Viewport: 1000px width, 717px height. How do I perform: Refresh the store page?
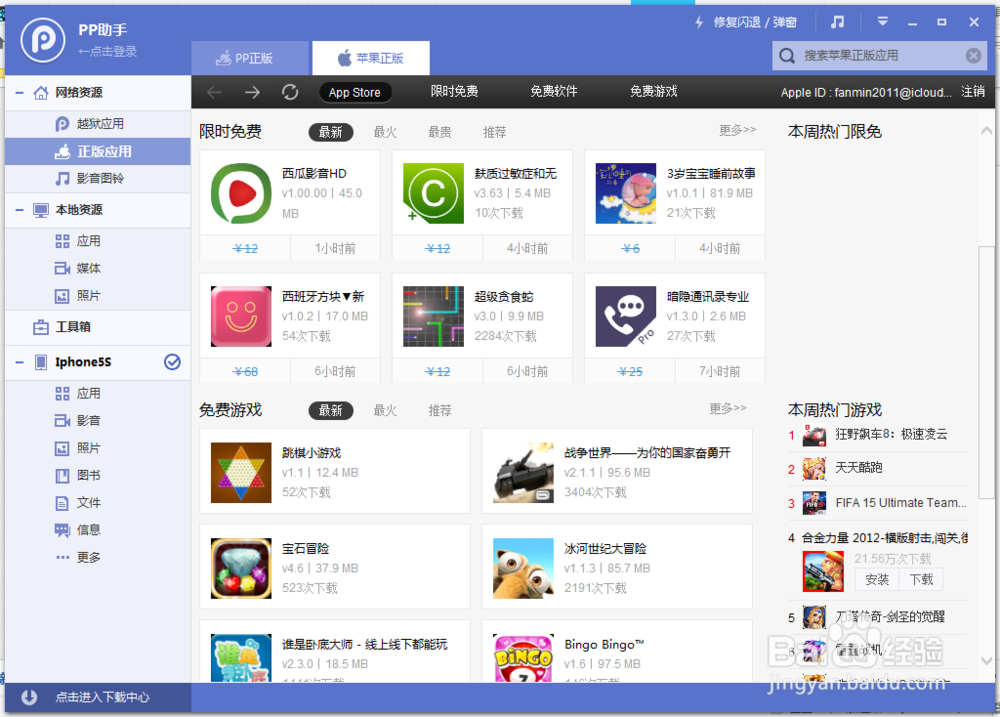click(x=290, y=92)
